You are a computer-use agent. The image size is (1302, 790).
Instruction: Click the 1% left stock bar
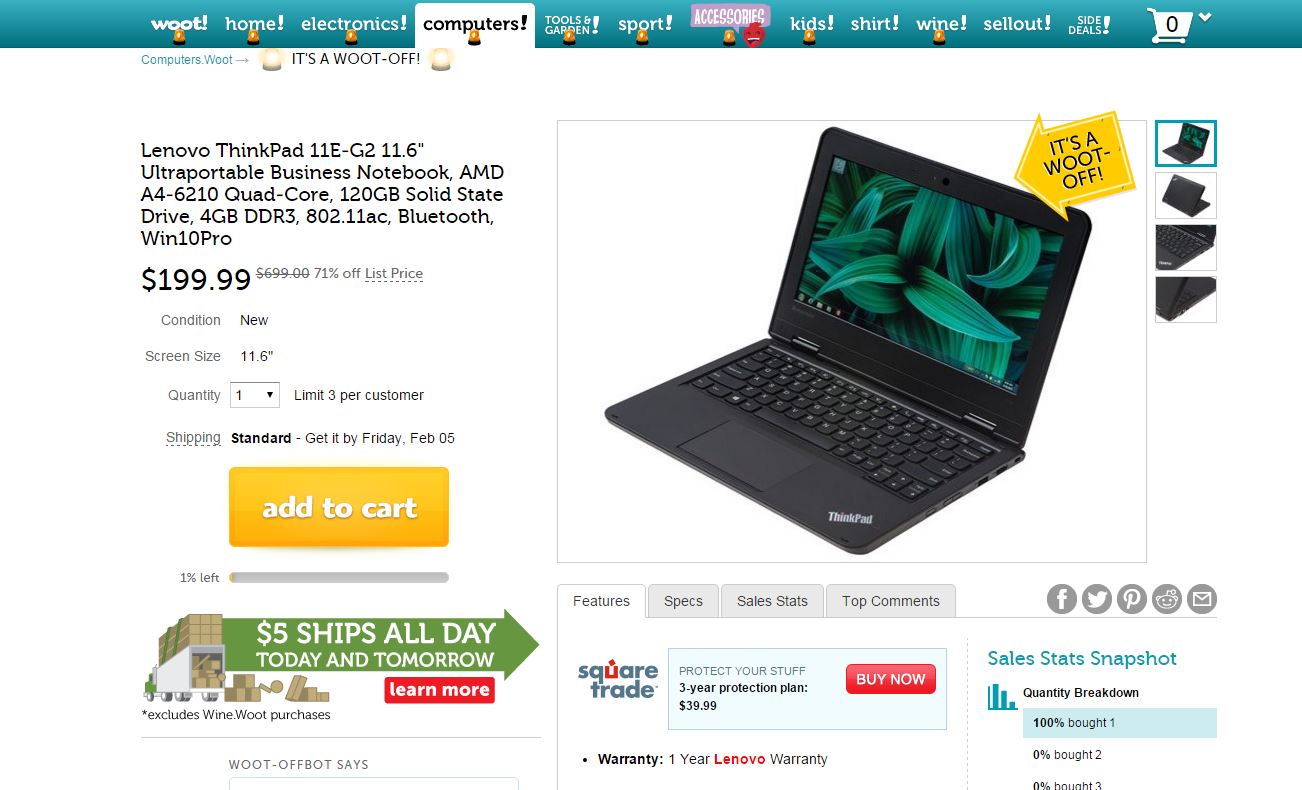click(339, 577)
